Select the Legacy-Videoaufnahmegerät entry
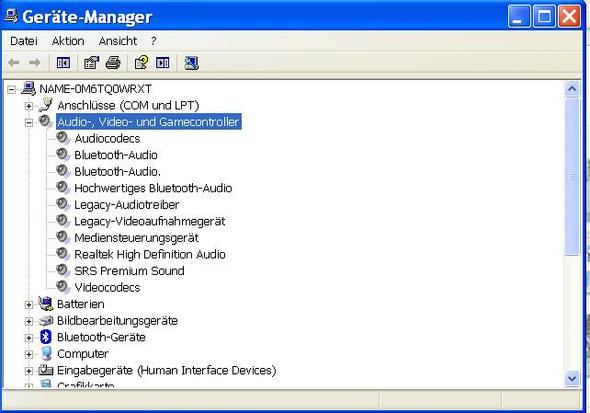 (150, 221)
